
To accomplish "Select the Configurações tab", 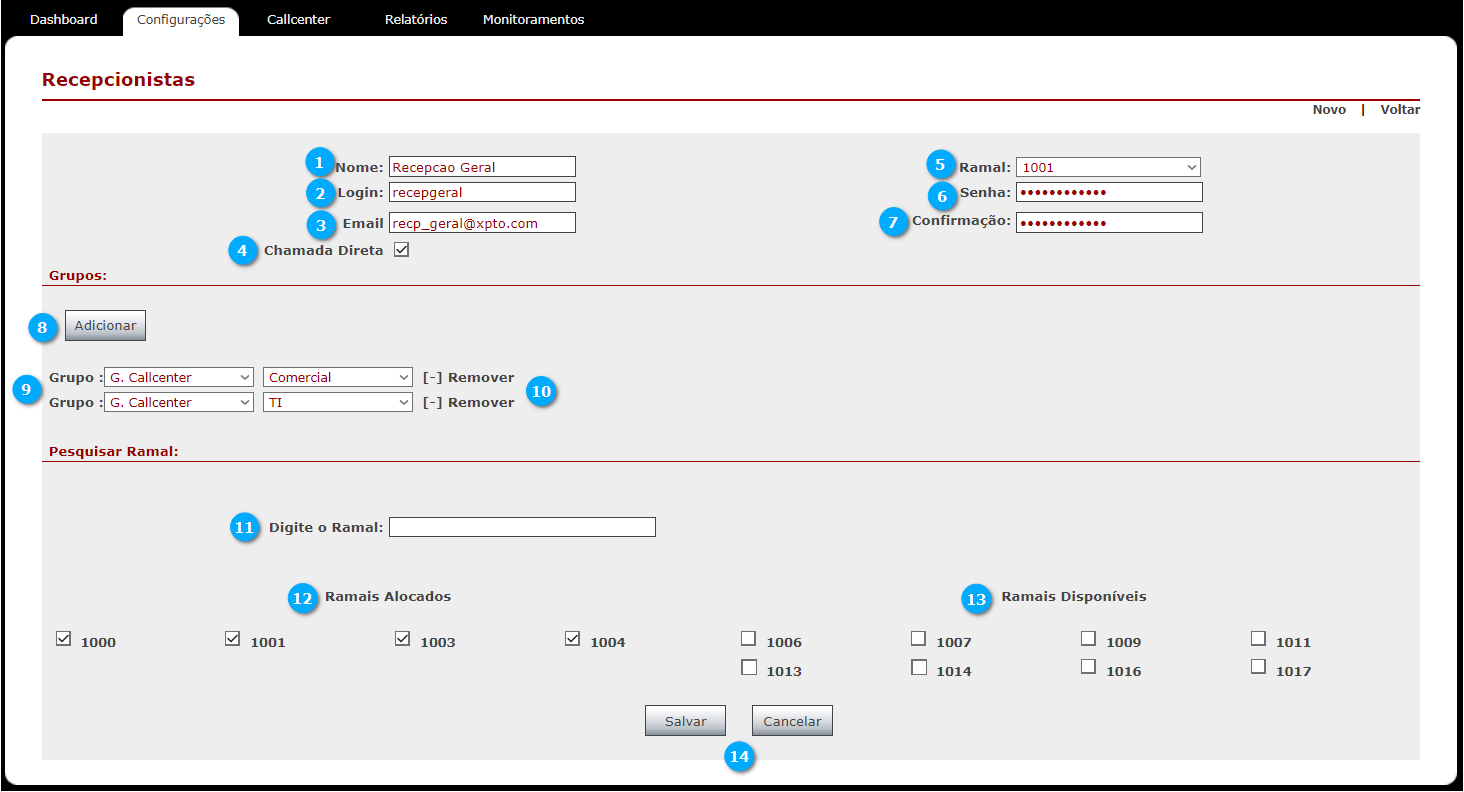I will (x=181, y=20).
